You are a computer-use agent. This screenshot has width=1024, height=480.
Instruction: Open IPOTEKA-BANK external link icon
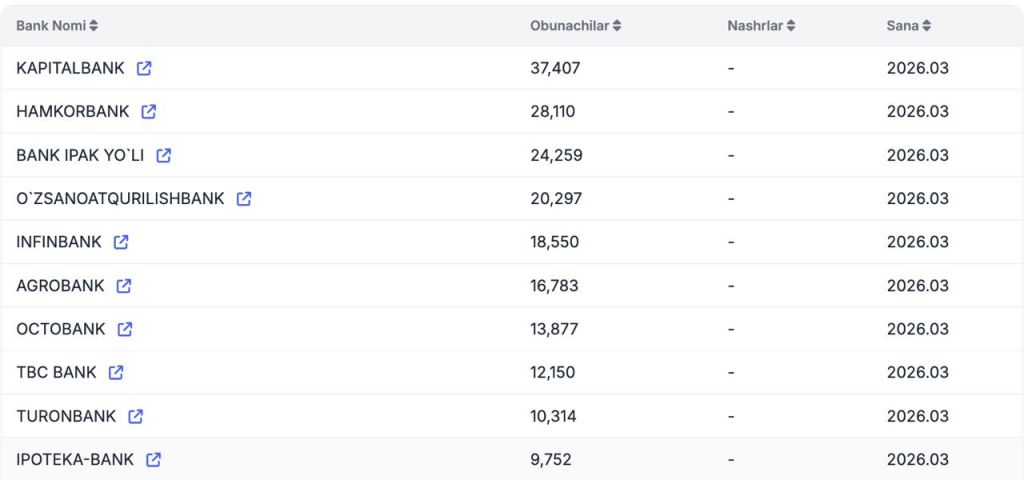pyautogui.click(x=154, y=460)
